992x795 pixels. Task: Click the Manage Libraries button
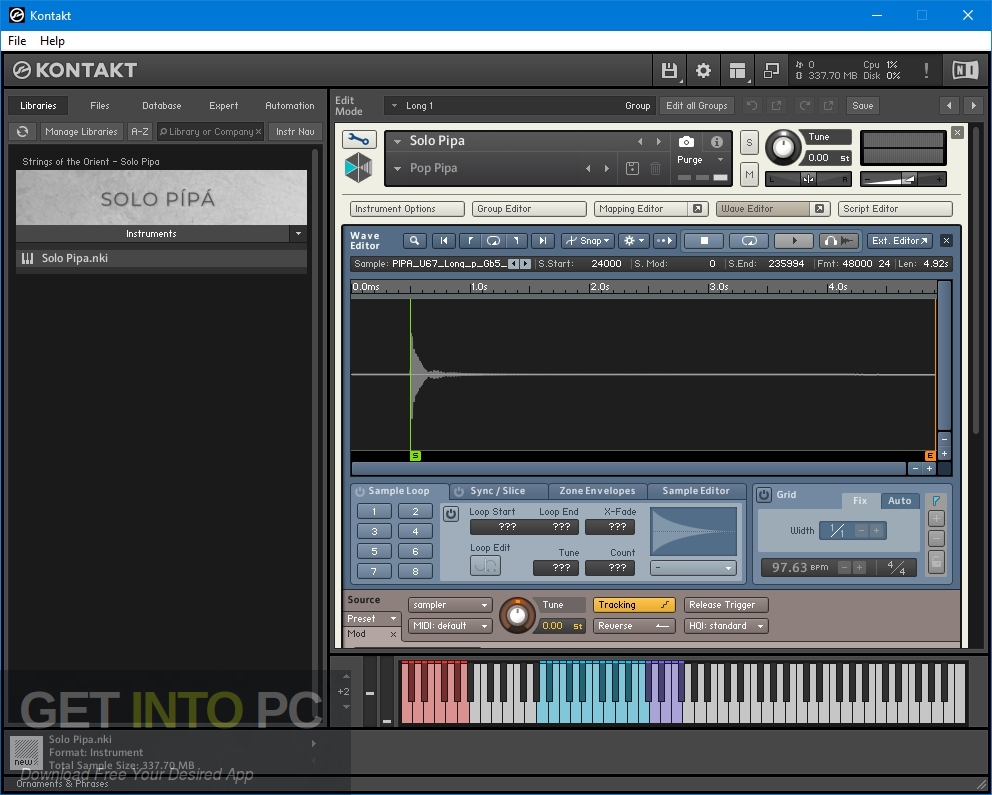coord(81,132)
